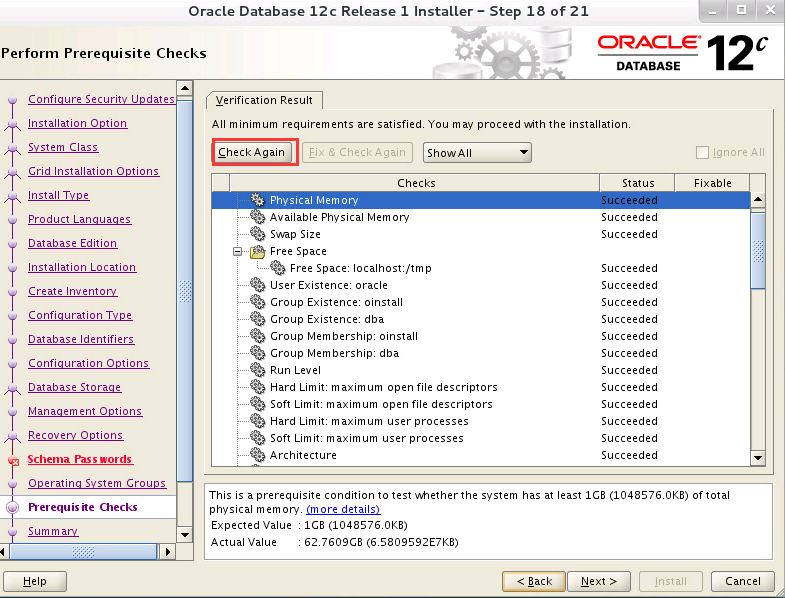The image size is (785, 598).
Task: Click the Fix & Check Again button
Action: coord(357,152)
